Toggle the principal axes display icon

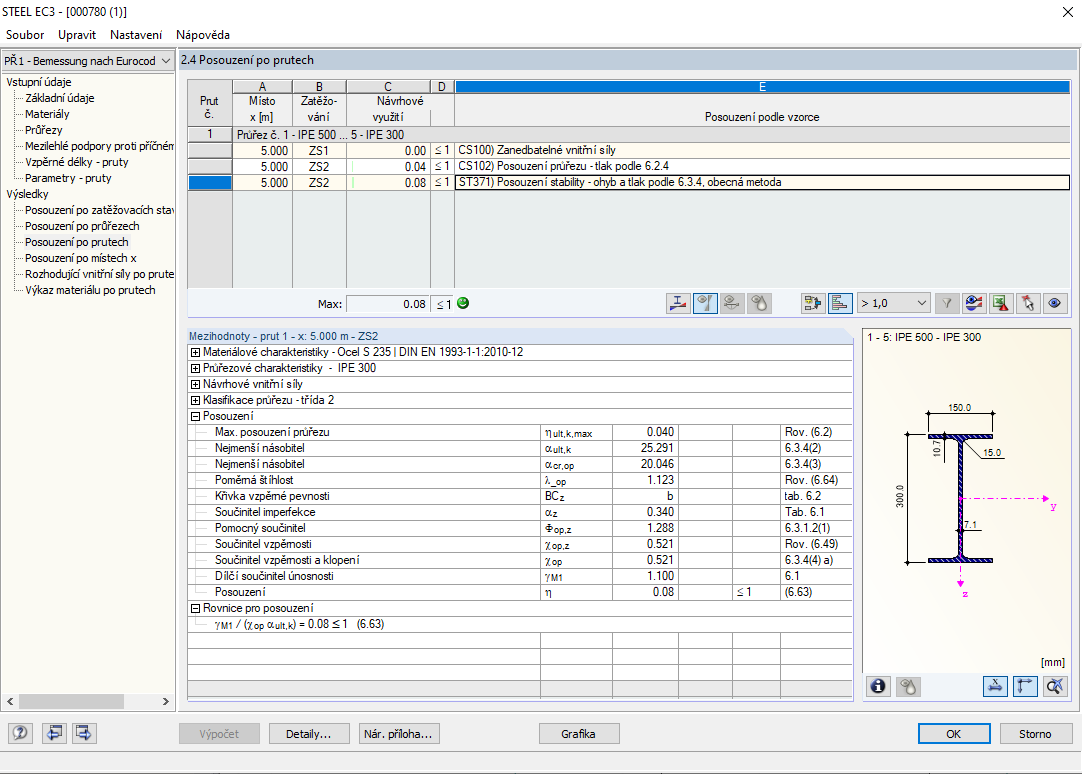(1025, 686)
